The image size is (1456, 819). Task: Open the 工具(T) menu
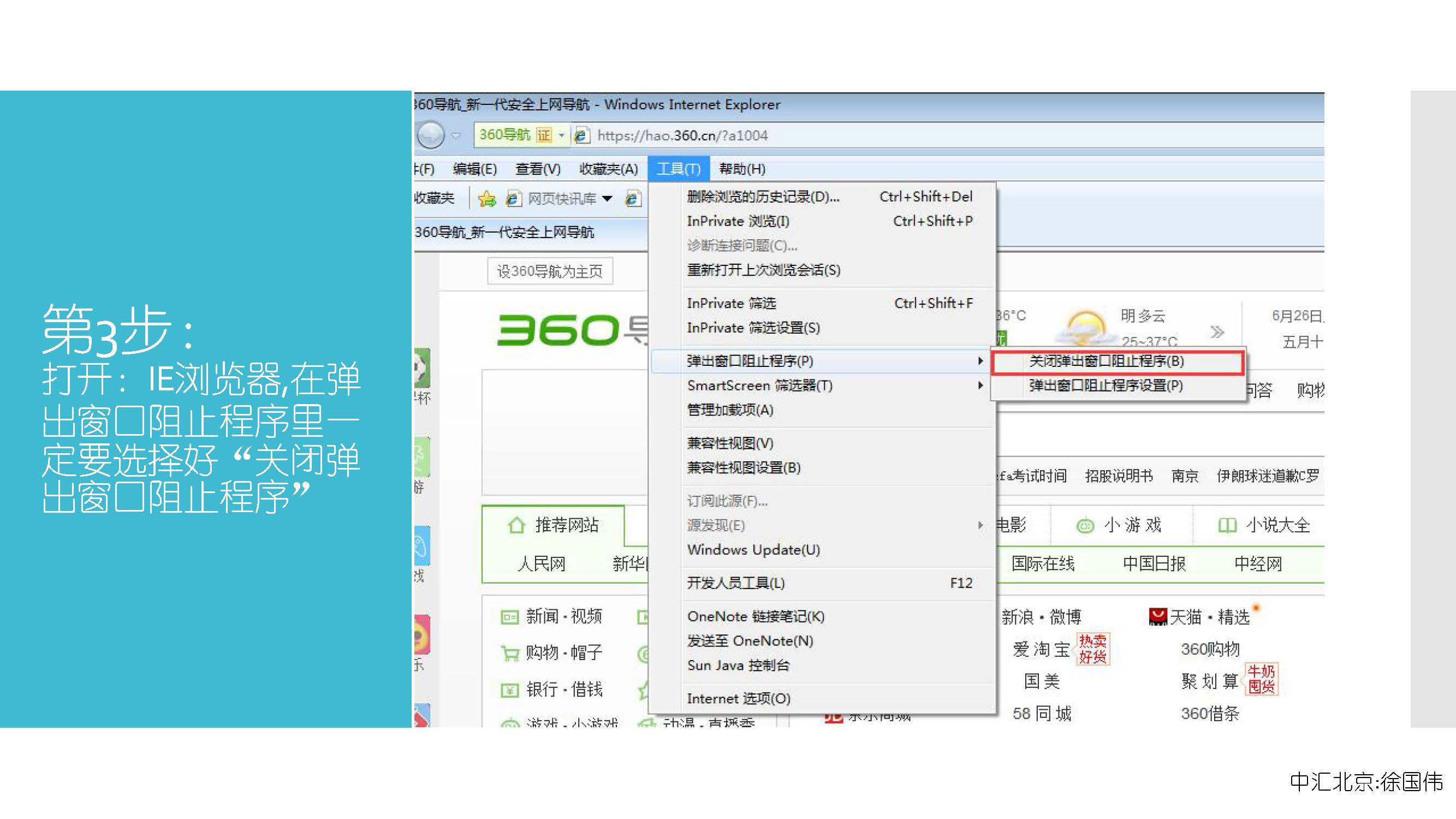coord(678,168)
